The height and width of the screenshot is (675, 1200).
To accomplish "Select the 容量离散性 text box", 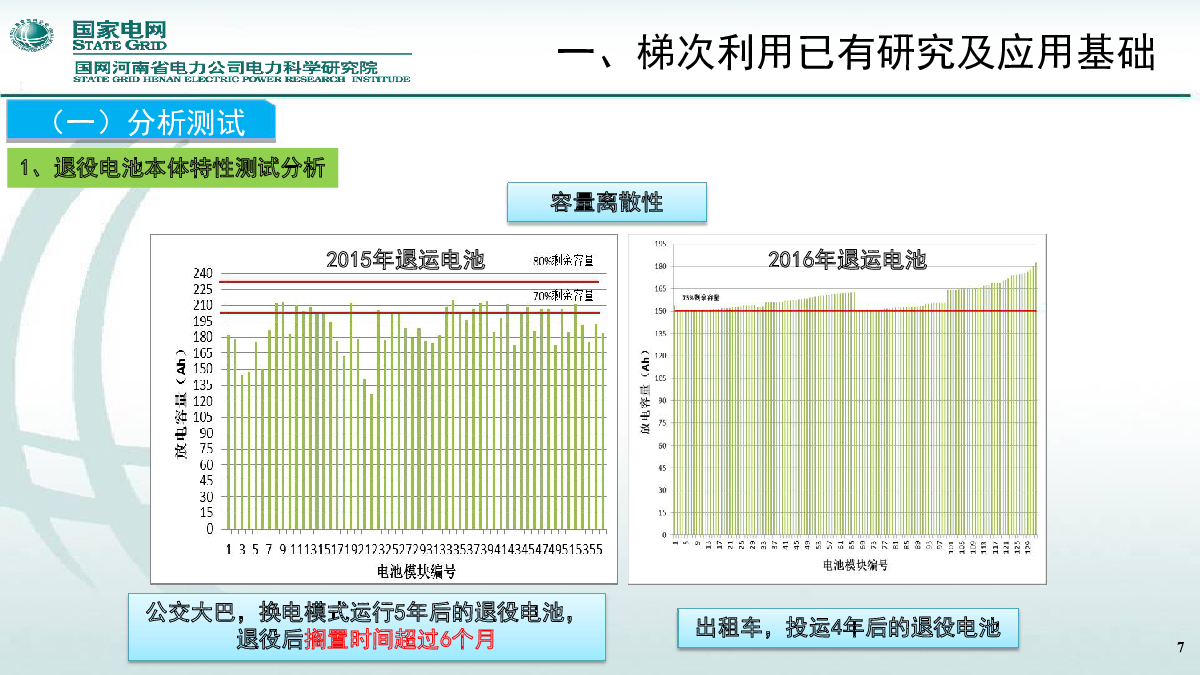I will point(607,202).
